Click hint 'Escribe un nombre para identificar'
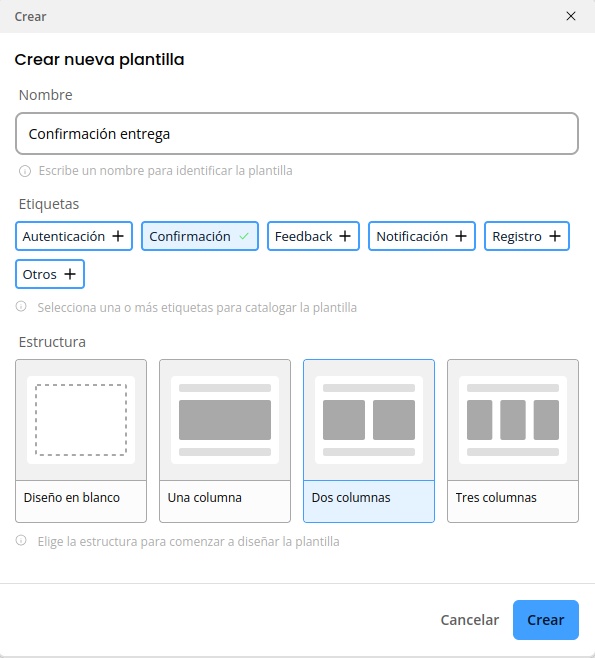The height and width of the screenshot is (658, 595). click(165, 171)
